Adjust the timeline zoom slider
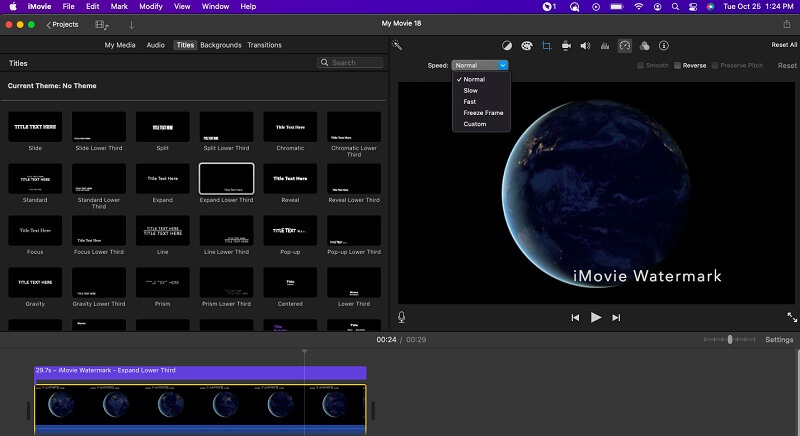The height and width of the screenshot is (436, 800). tap(730, 340)
